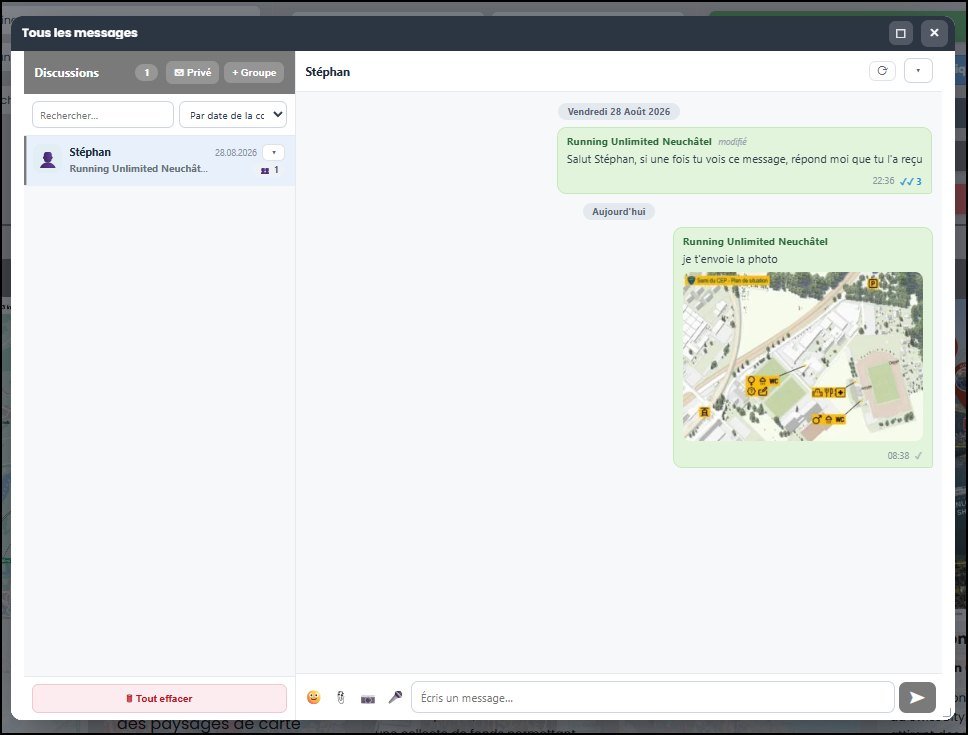Create a new group discussion
968x735 pixels.
[254, 72]
